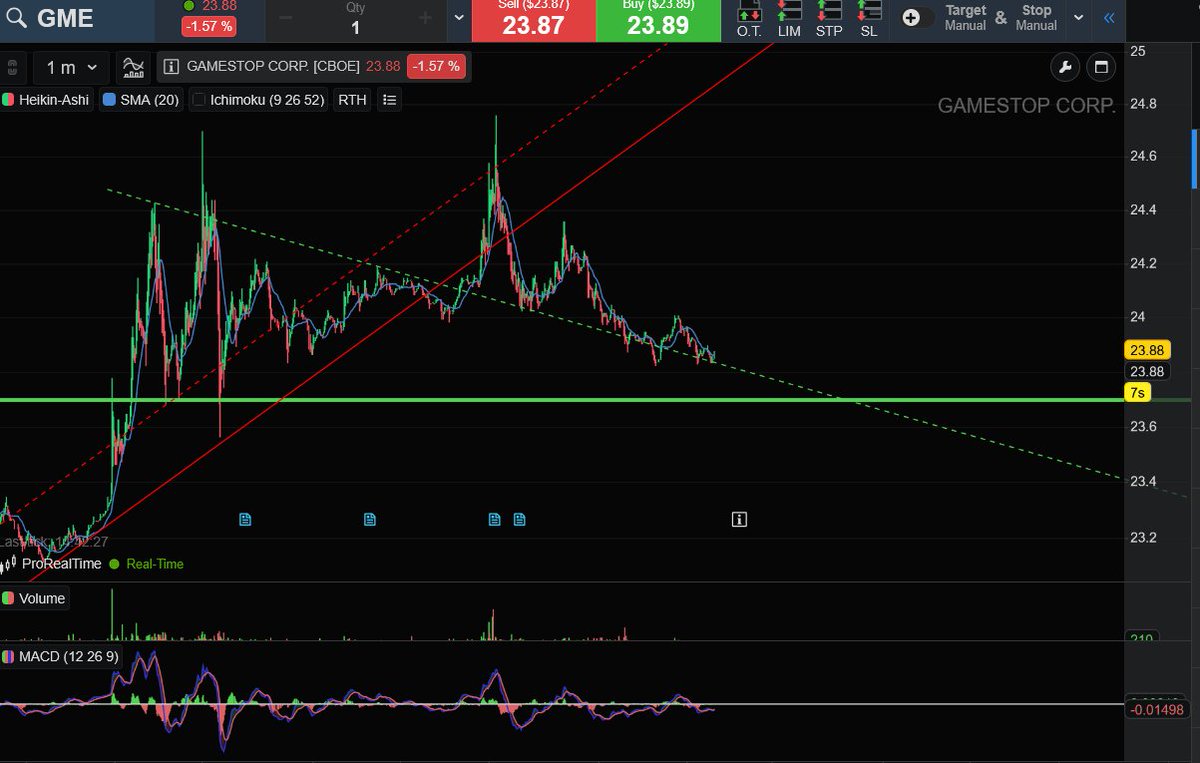Screen dimensions: 1200x763
Task: Click the -0.01498 MACD value label
Action: click(x=1157, y=710)
